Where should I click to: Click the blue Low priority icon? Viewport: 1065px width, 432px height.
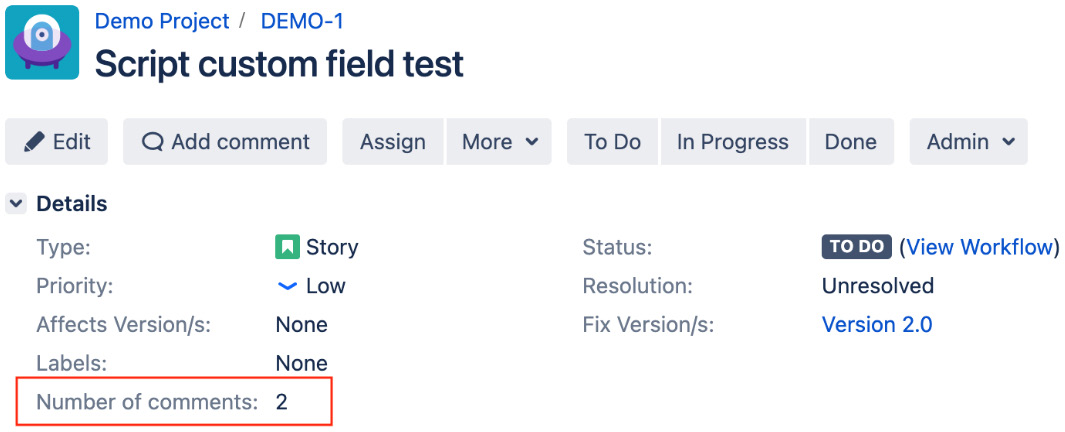pos(288,287)
